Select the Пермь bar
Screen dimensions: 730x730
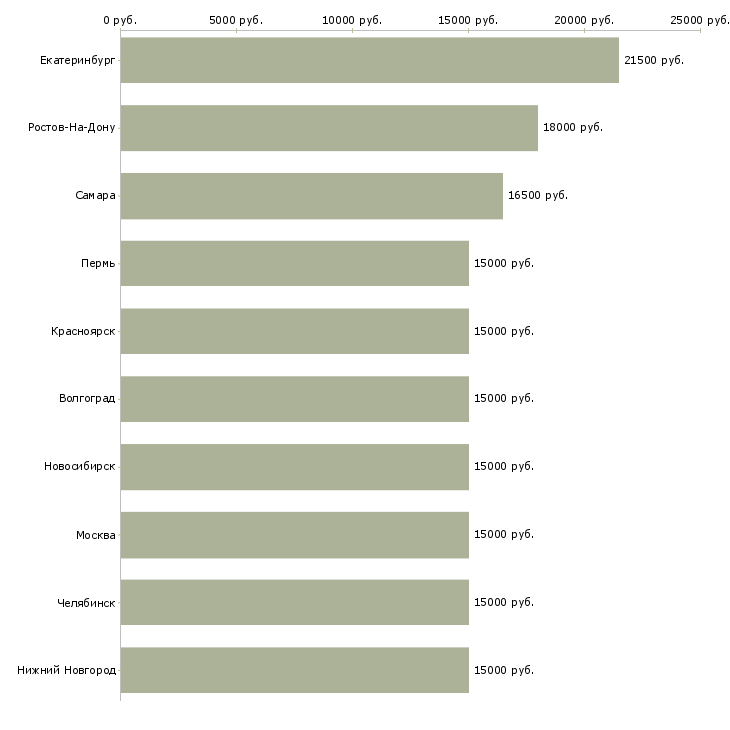294,263
